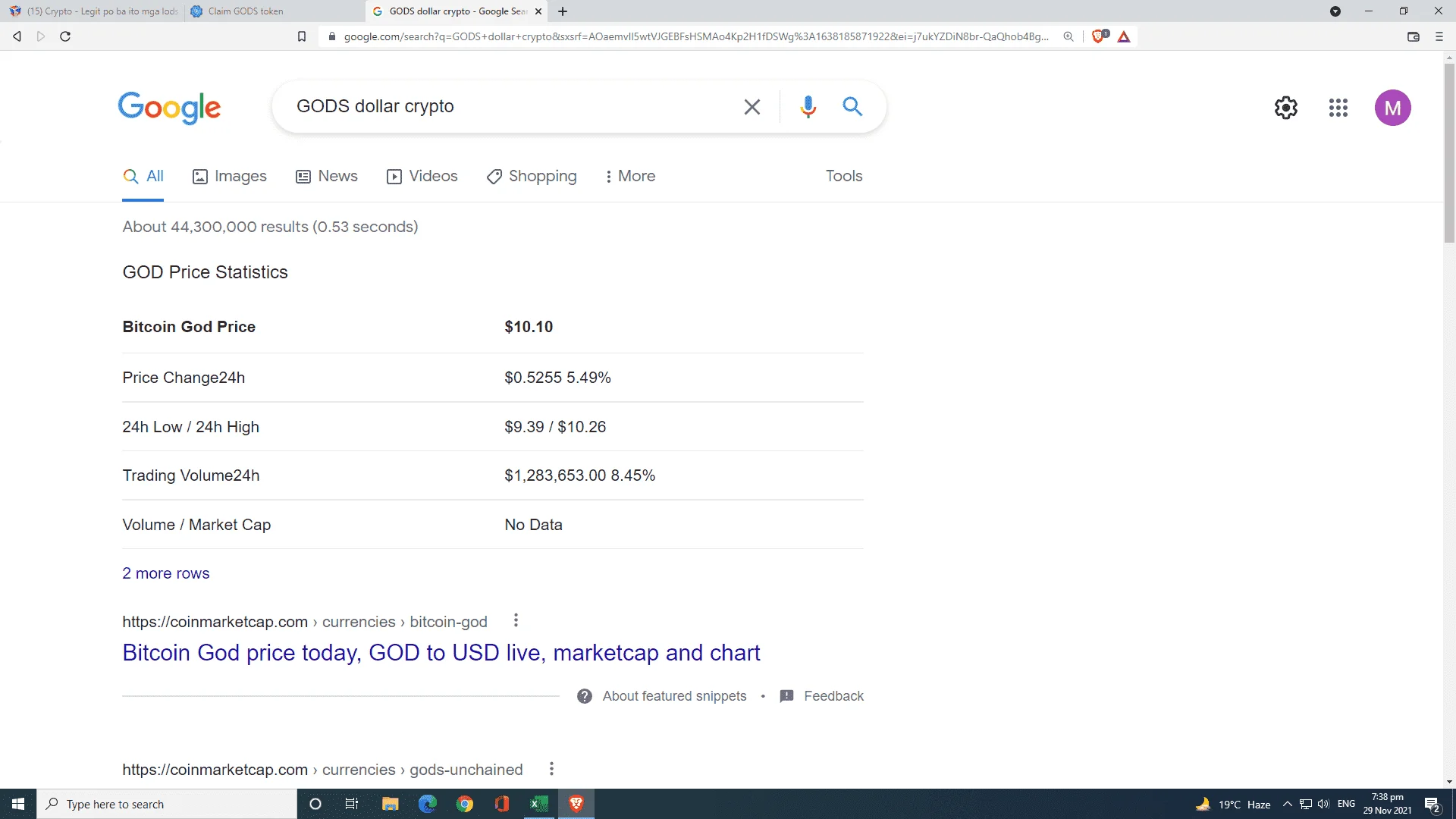Open notification center icon
This screenshot has height=819, width=1456.
coord(1432,804)
